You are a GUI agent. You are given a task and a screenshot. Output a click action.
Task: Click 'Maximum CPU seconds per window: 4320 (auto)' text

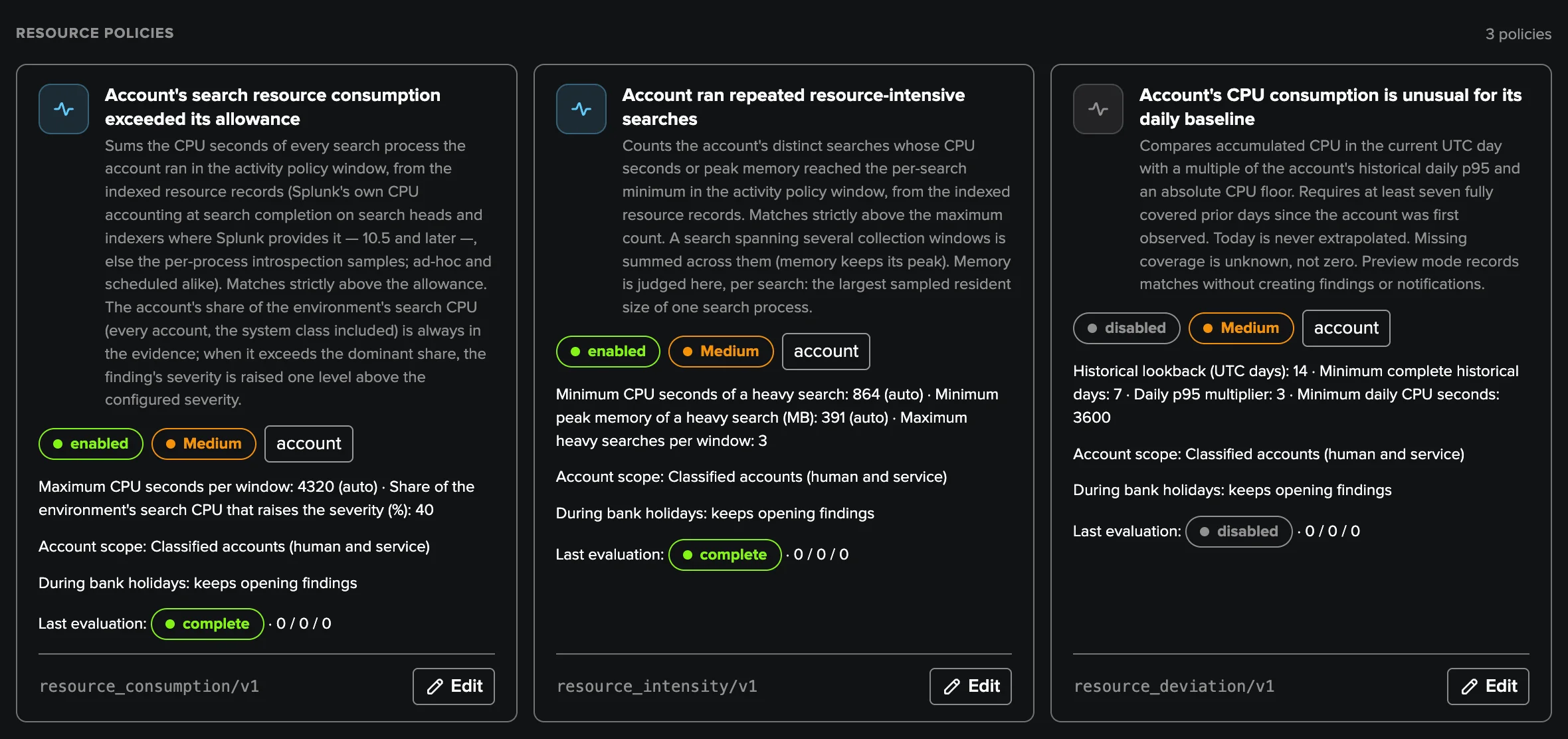point(208,487)
